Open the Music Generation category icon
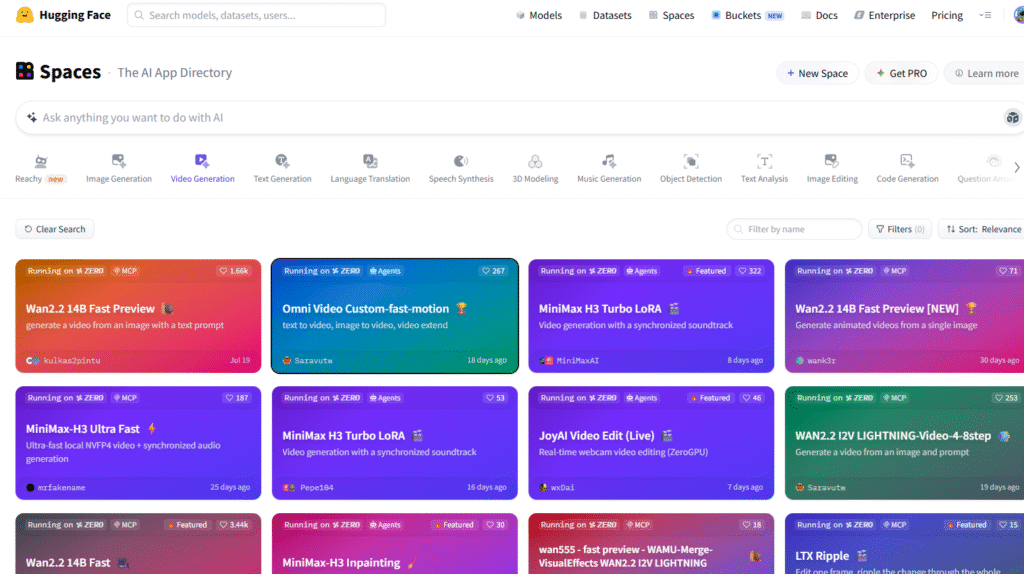The height and width of the screenshot is (574, 1024). point(609,161)
